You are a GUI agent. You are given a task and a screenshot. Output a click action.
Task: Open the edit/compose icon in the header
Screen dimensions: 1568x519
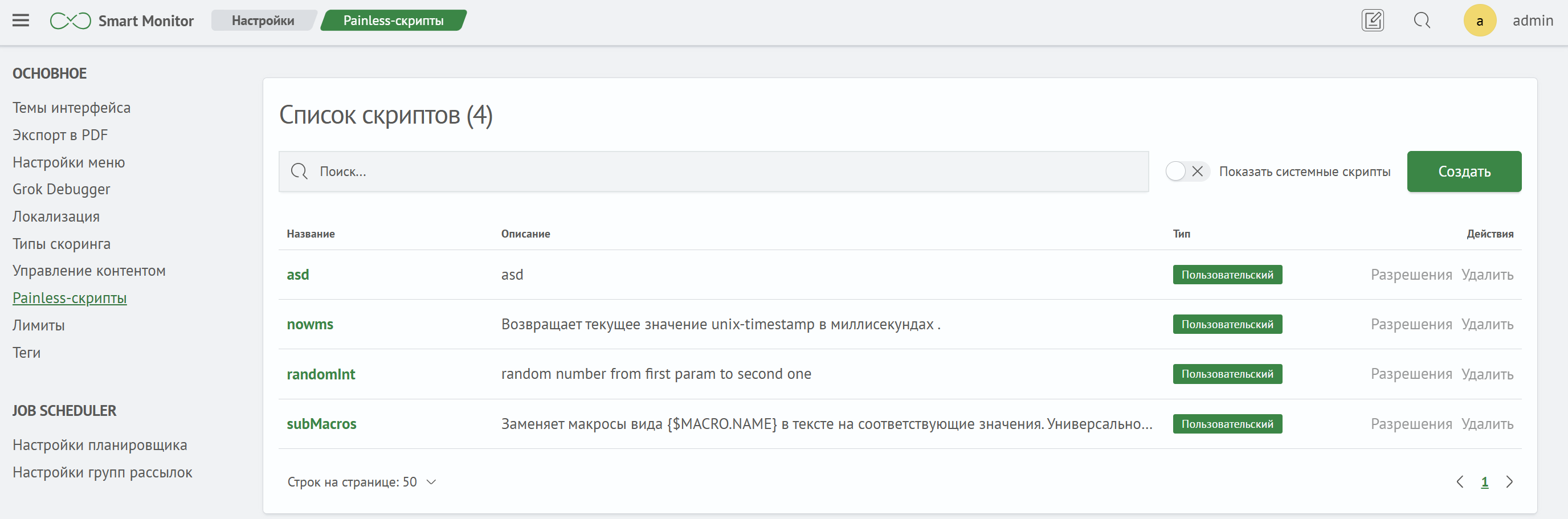(1372, 20)
